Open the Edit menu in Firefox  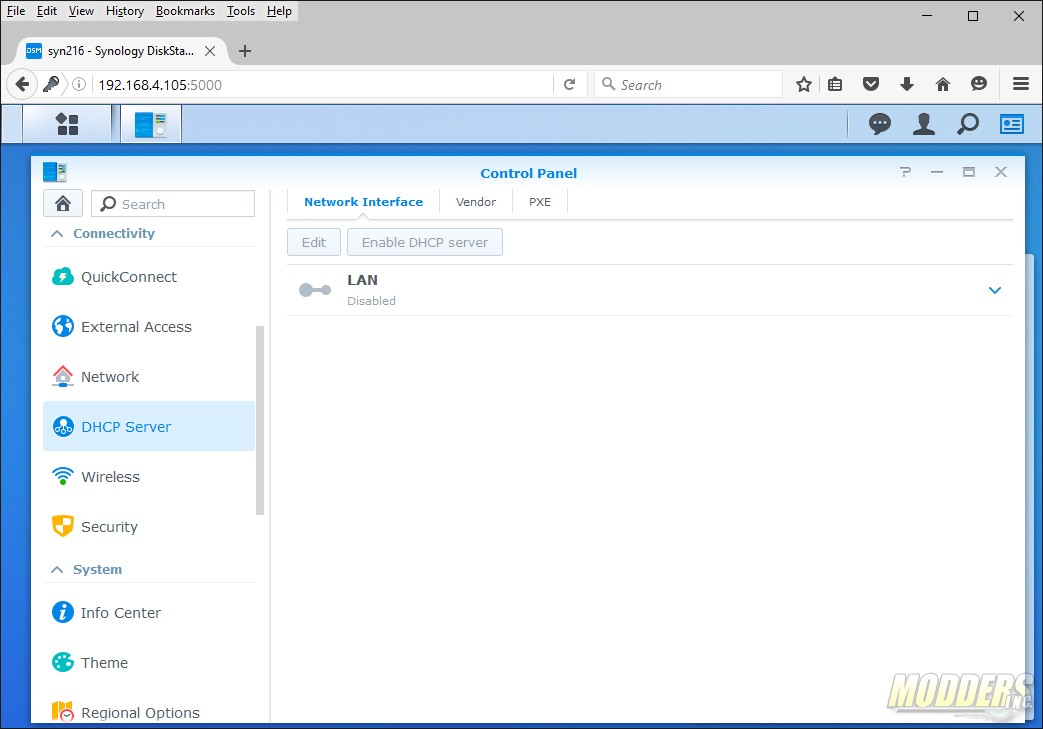click(47, 11)
